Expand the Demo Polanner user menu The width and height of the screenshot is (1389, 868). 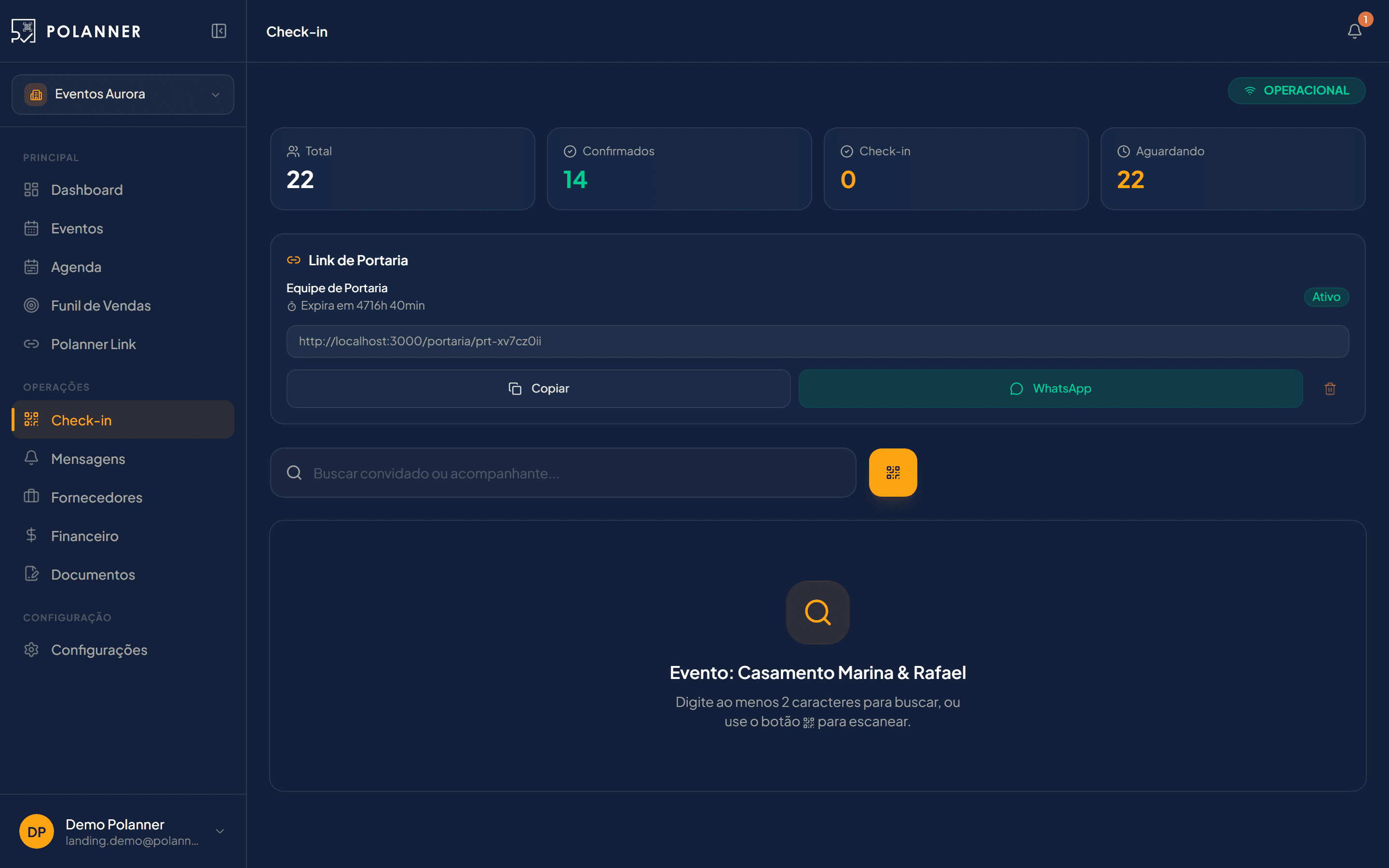[x=220, y=831]
